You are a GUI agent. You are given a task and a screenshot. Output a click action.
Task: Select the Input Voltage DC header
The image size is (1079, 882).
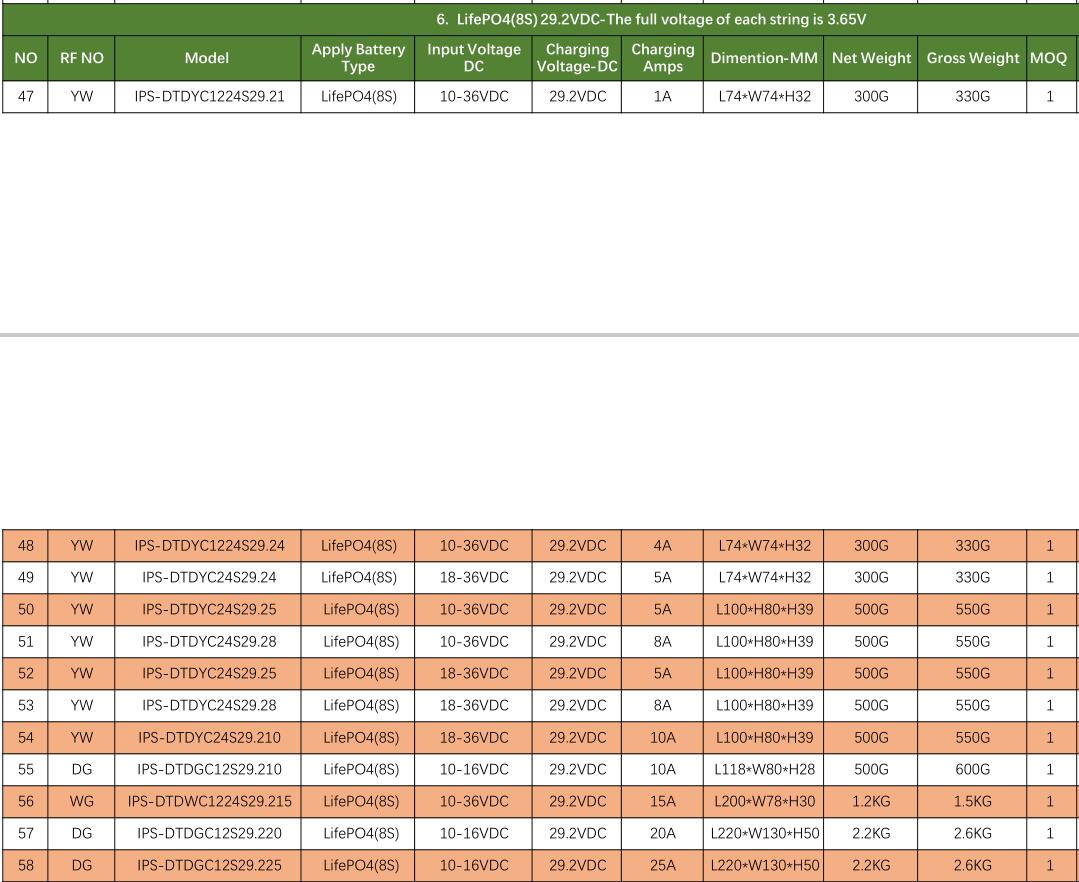pyautogui.click(x=473, y=58)
